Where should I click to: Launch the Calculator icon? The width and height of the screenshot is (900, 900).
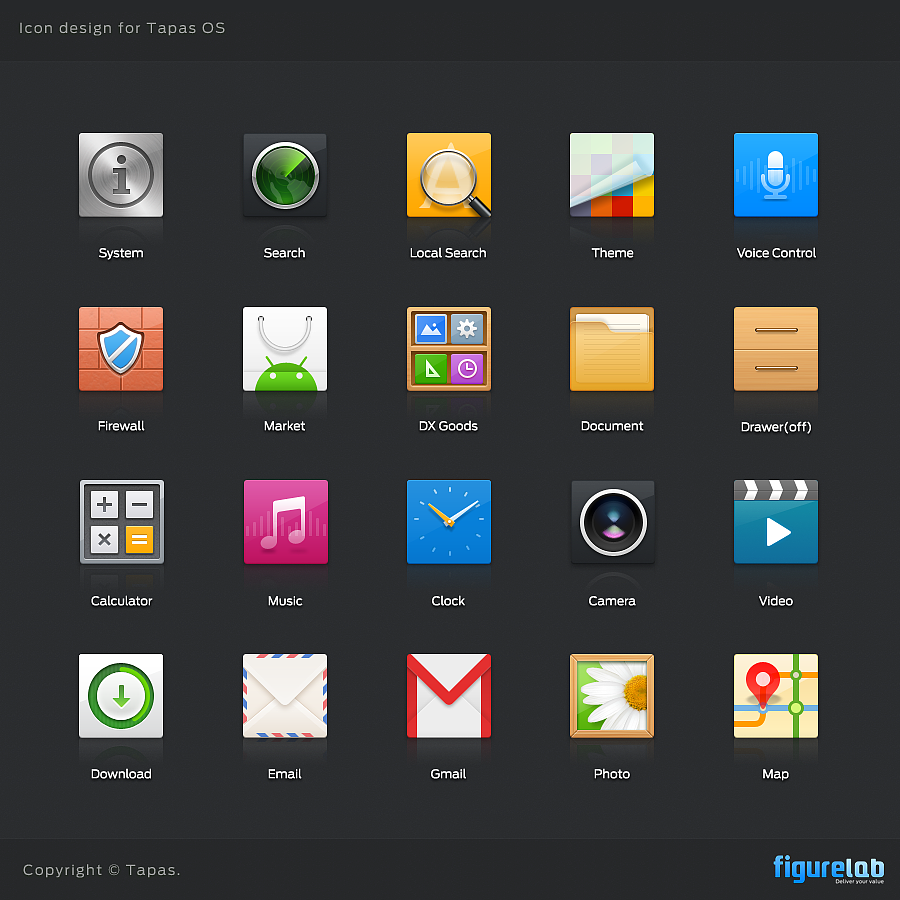[121, 521]
